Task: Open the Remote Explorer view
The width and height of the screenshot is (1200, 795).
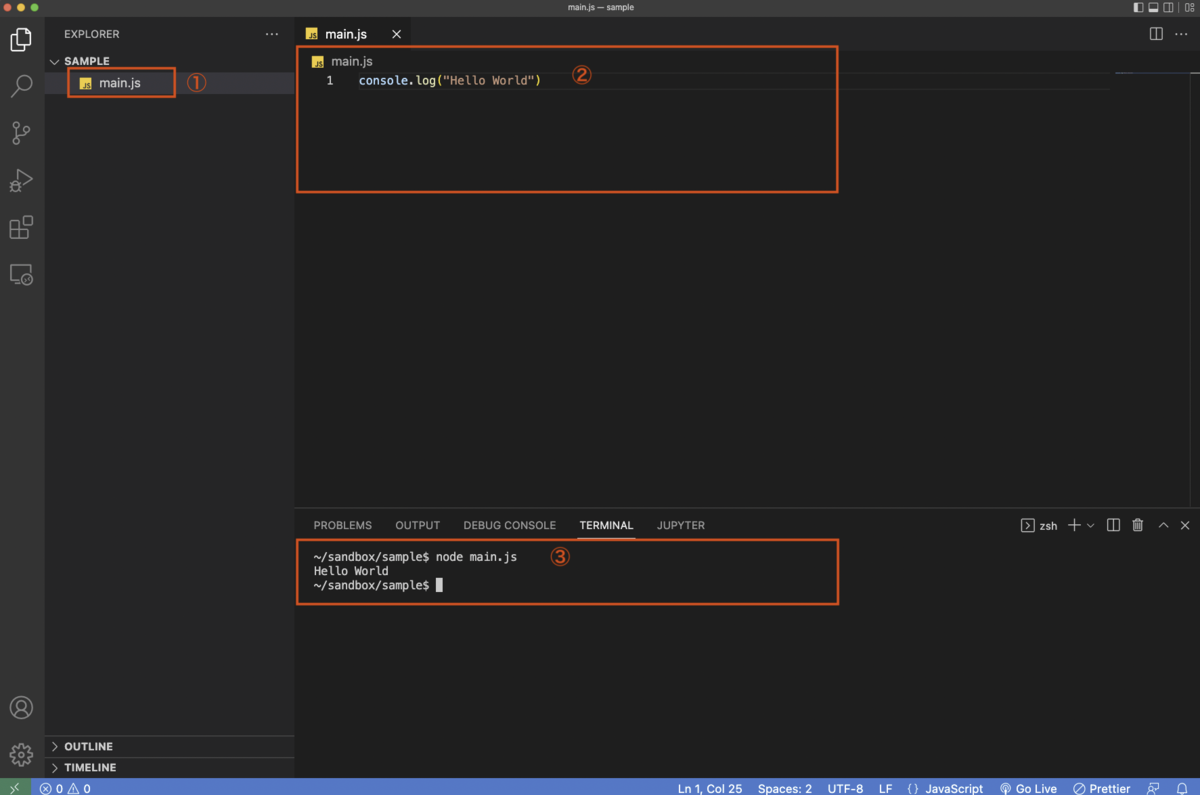Action: pyautogui.click(x=21, y=274)
